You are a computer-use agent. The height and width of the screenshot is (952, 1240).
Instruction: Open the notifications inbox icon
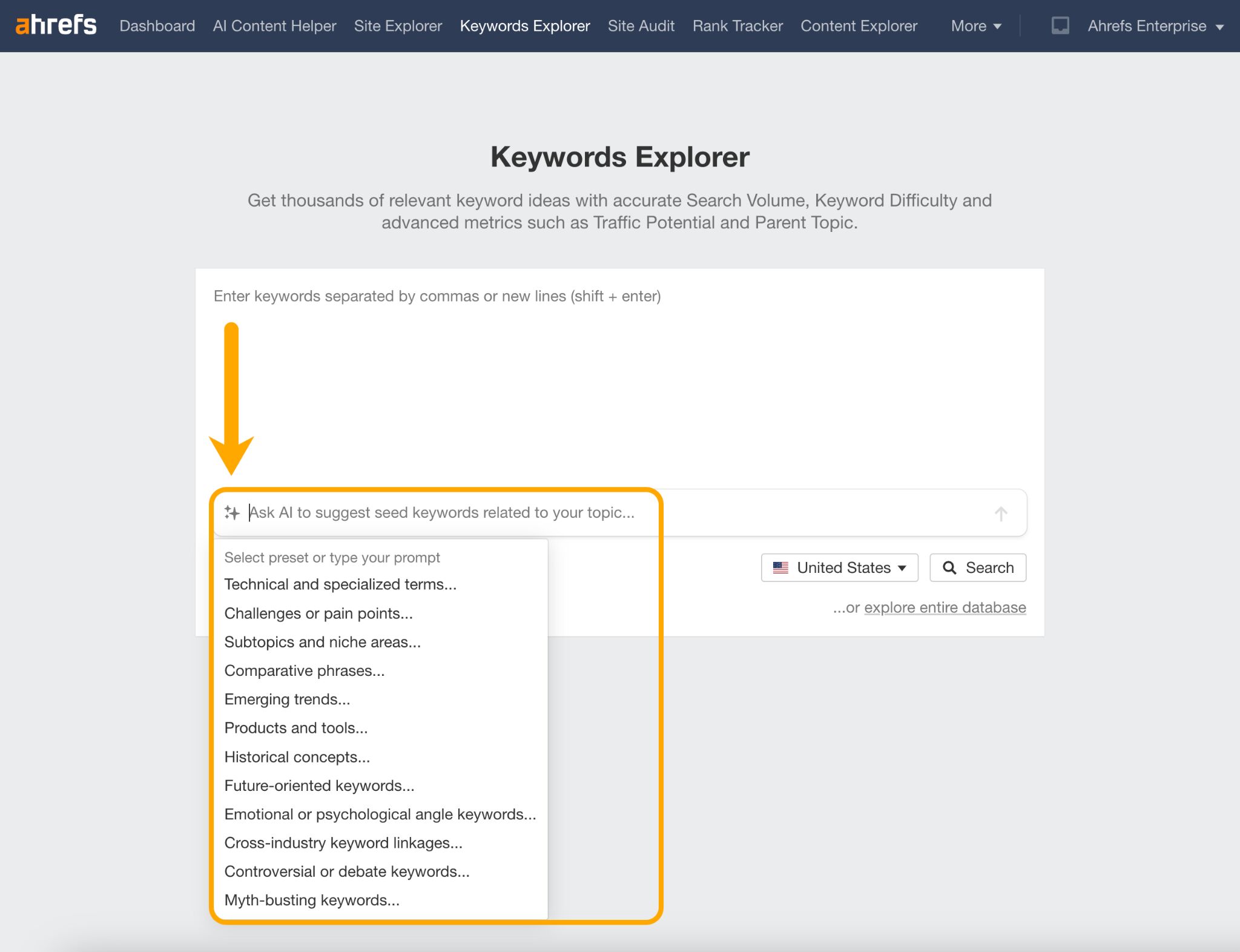point(1060,25)
